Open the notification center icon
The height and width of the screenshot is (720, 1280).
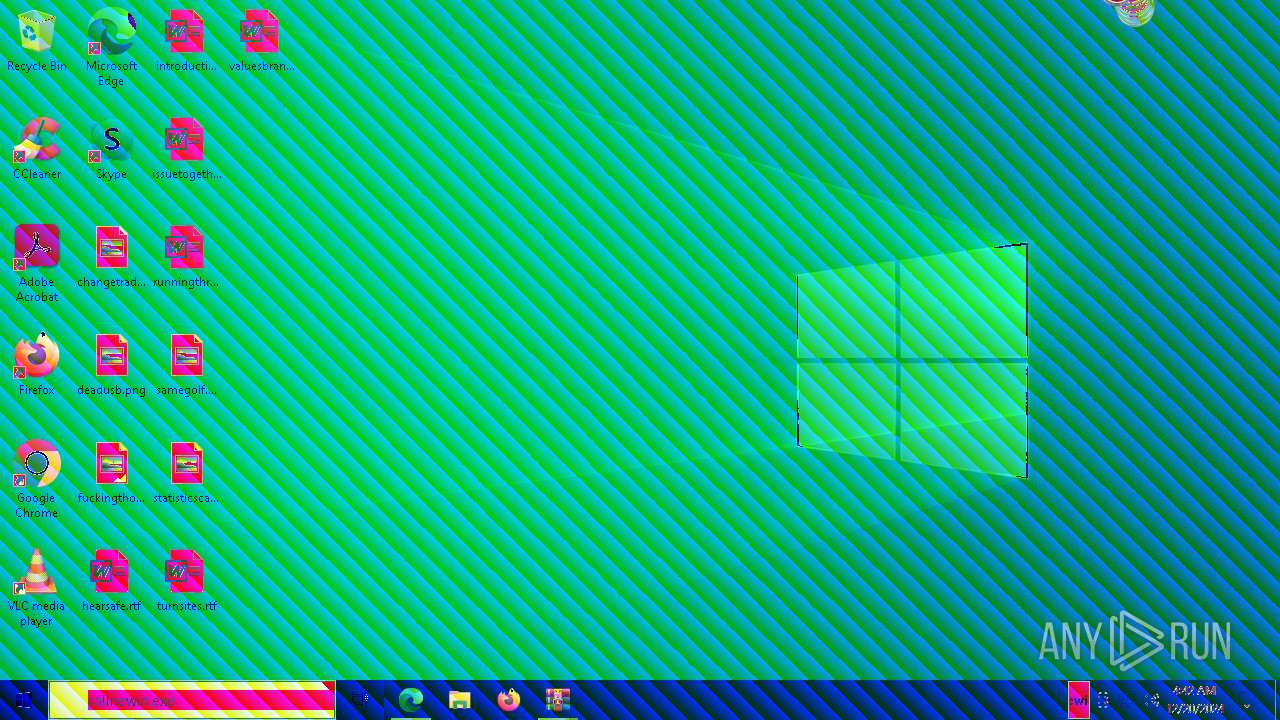click(x=1247, y=705)
